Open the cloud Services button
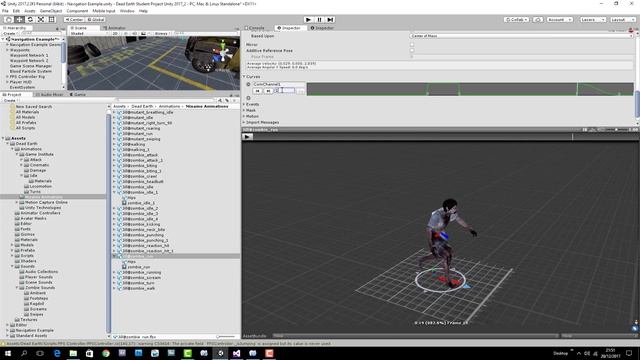 [x=538, y=20]
